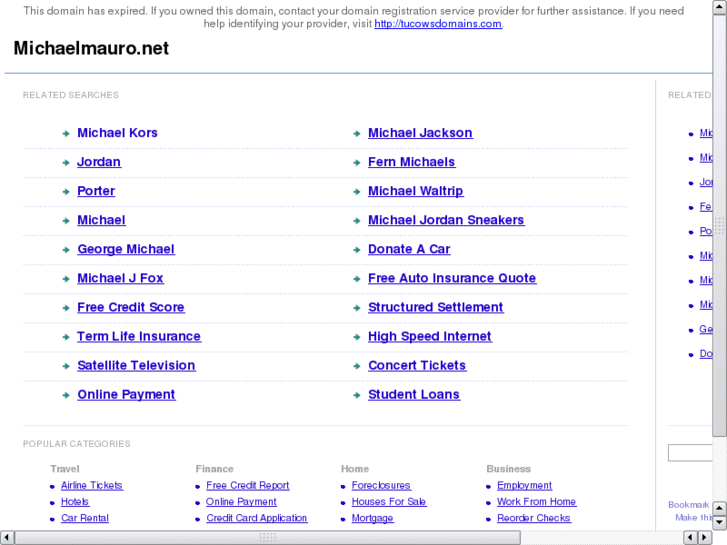Open High Speed Internet link
Screen dimensions: 727x545
tap(429, 336)
